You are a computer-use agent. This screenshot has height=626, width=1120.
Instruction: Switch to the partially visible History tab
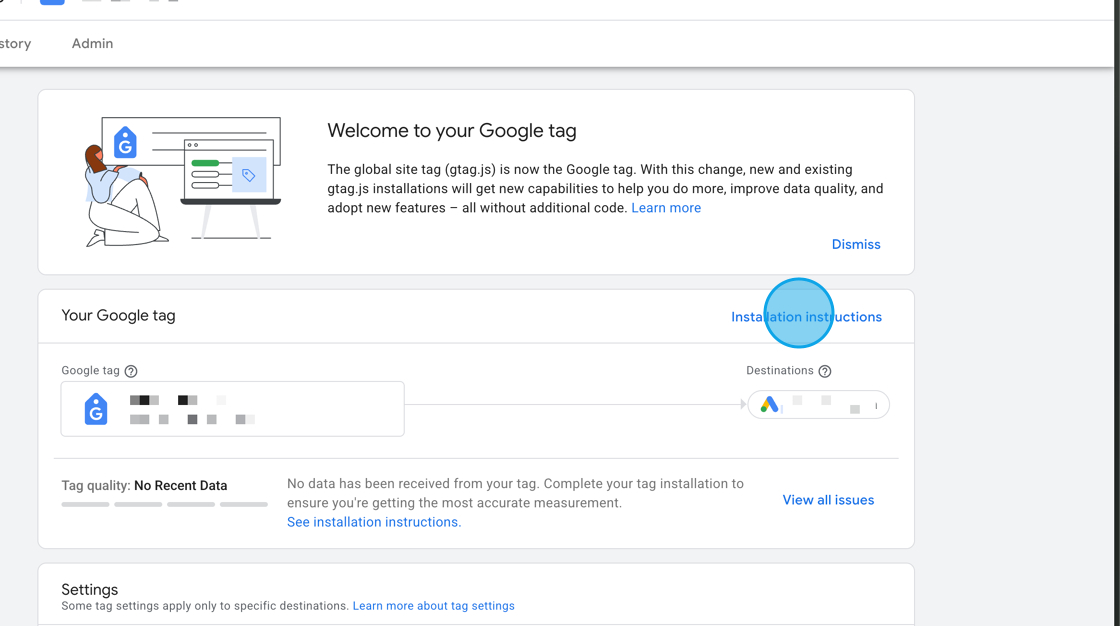tap(15, 44)
